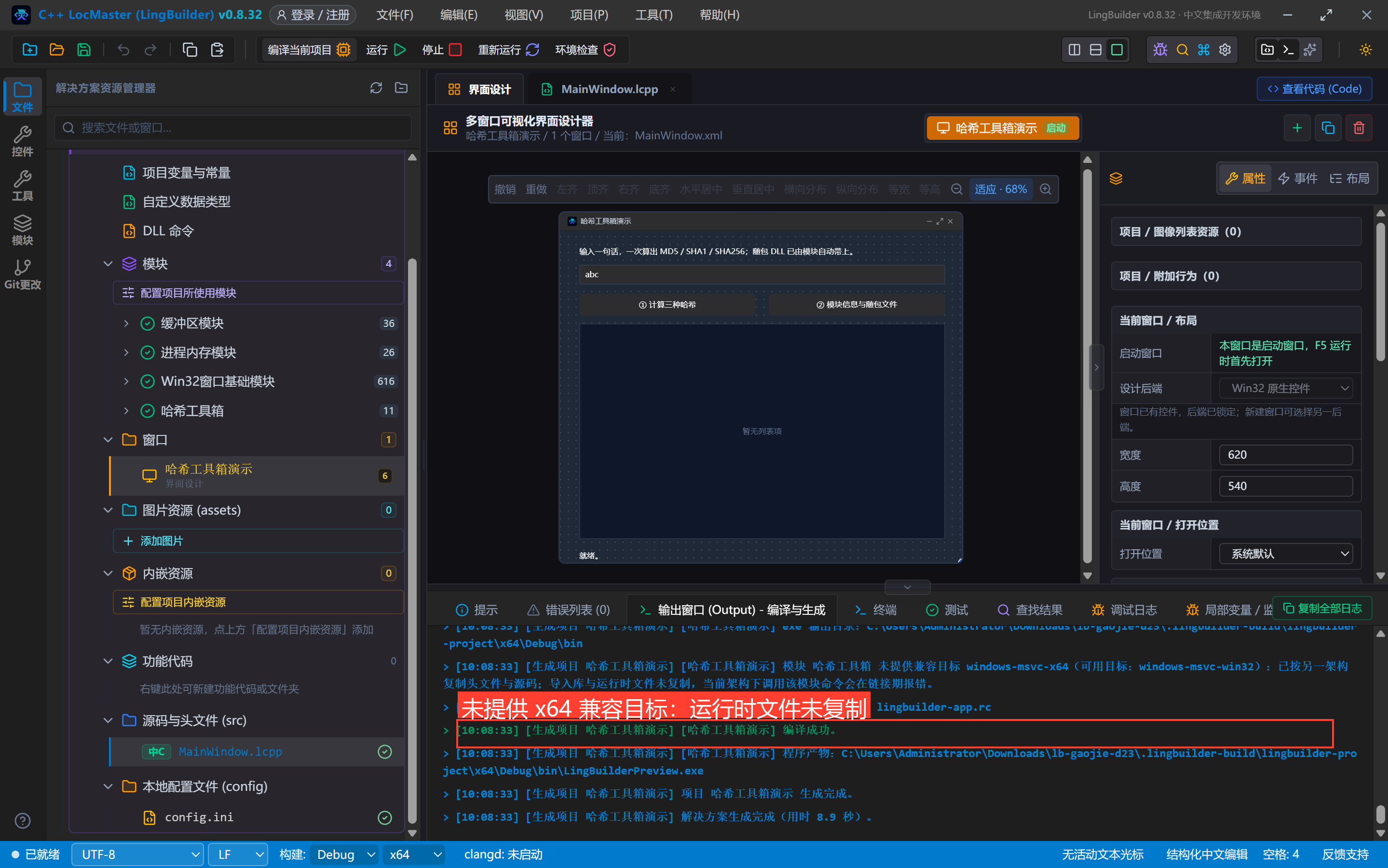
Task: Click the terminal prompt toolbar icon
Action: click(1289, 50)
